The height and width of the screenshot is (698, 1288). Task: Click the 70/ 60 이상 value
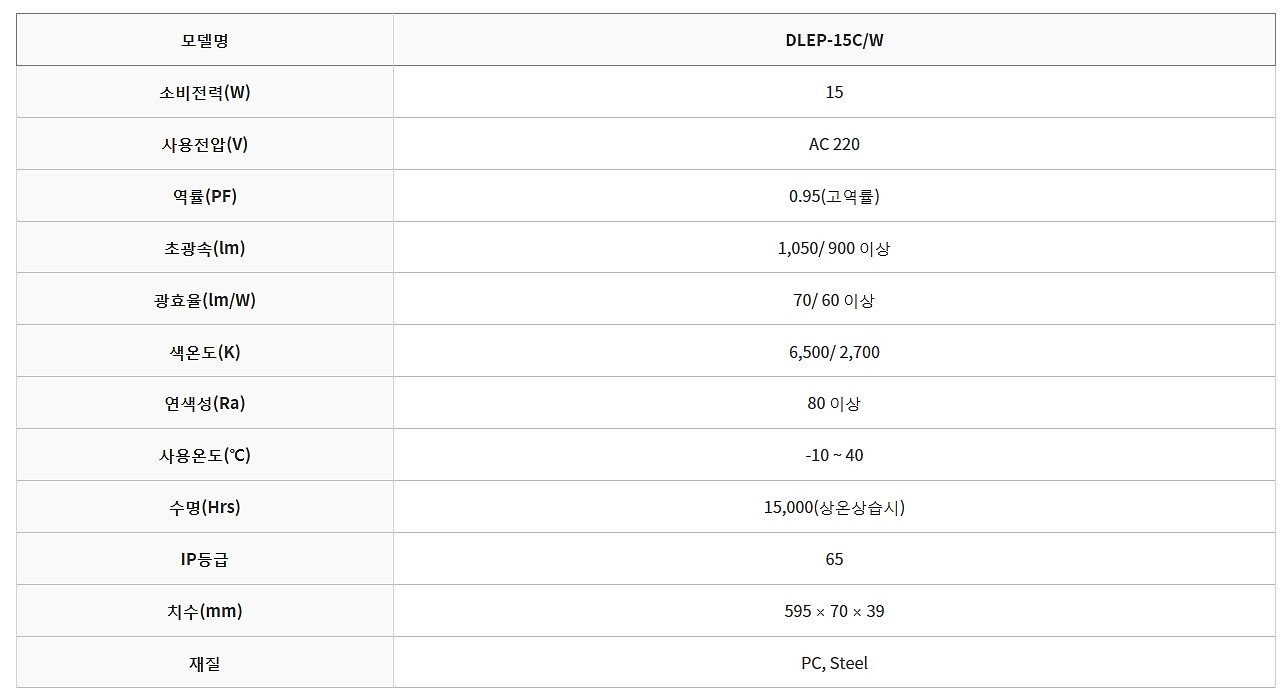834,300
